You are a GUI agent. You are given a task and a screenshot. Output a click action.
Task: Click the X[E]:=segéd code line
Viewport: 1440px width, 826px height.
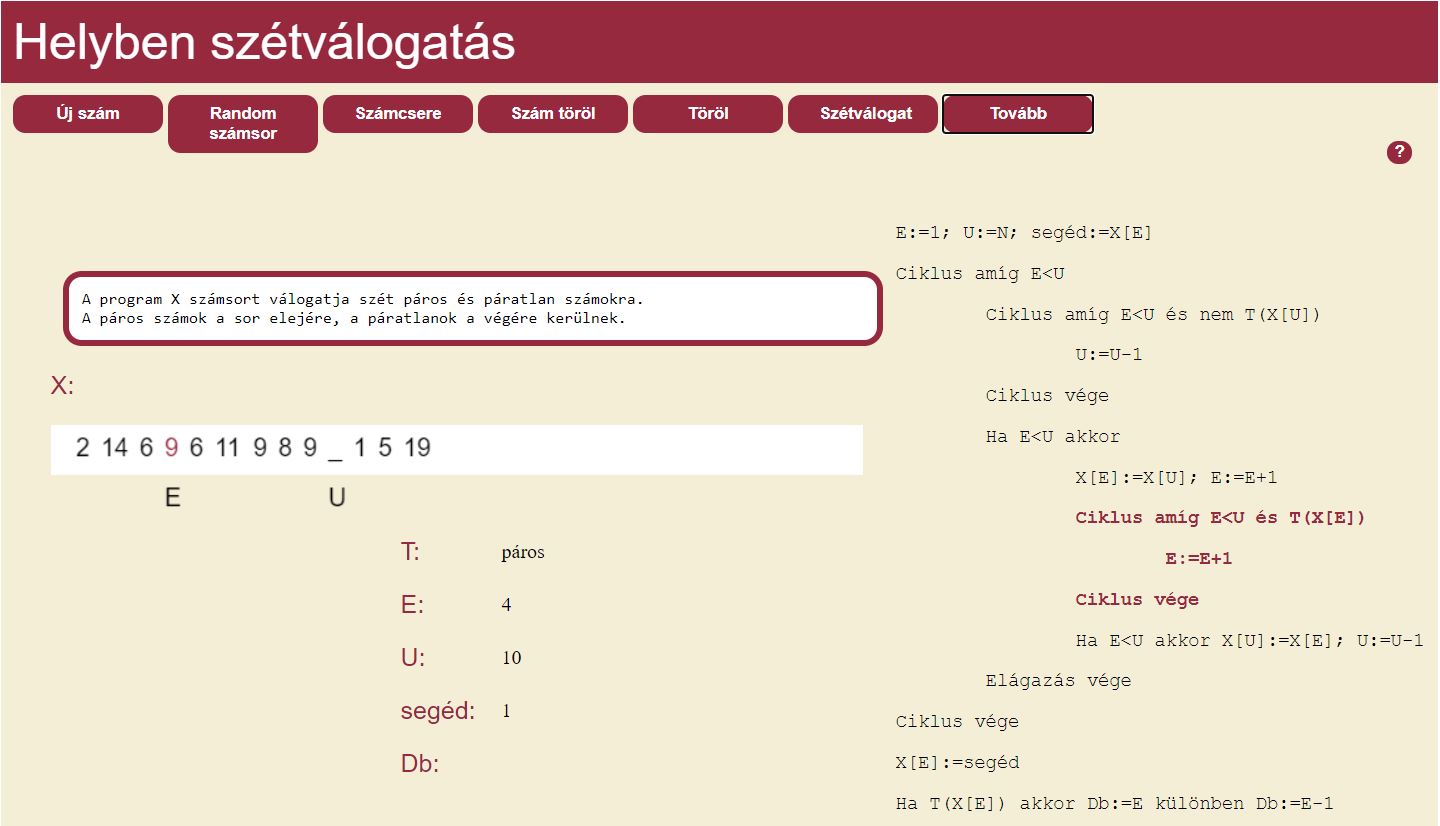click(957, 763)
